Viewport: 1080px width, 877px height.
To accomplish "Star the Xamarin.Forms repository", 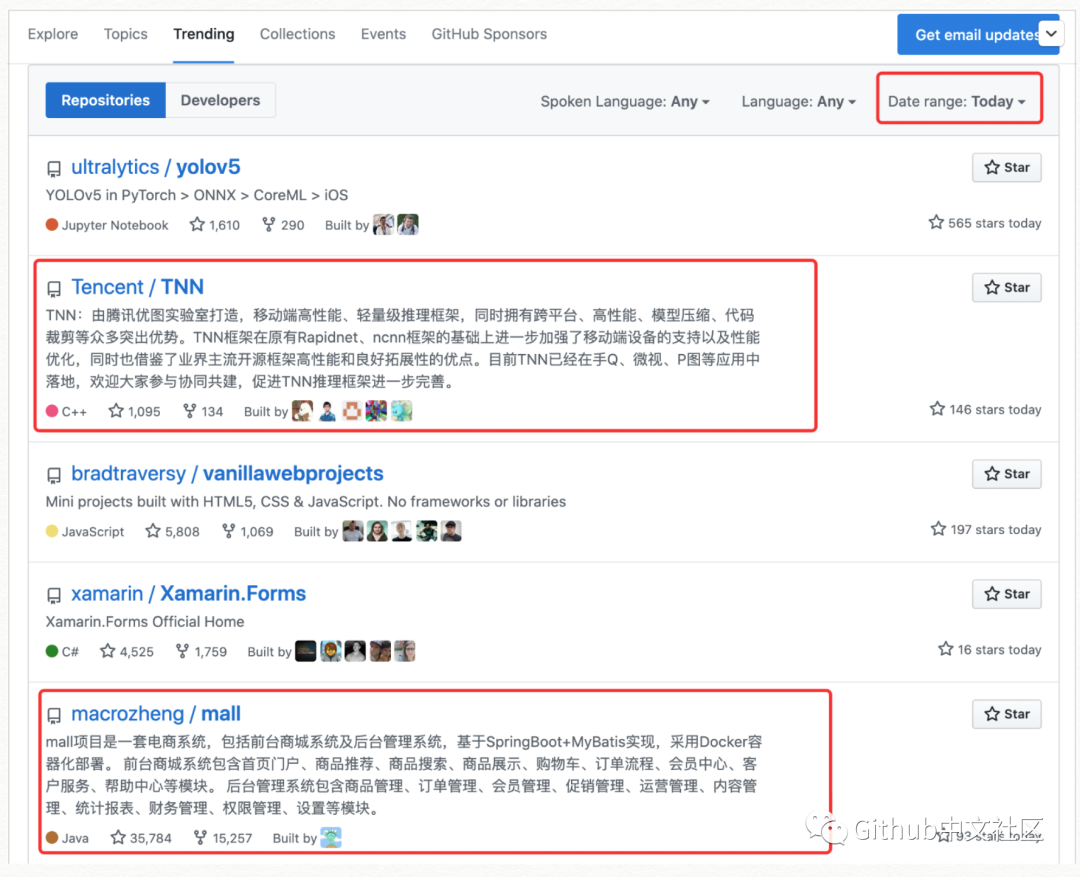I will click(1006, 594).
